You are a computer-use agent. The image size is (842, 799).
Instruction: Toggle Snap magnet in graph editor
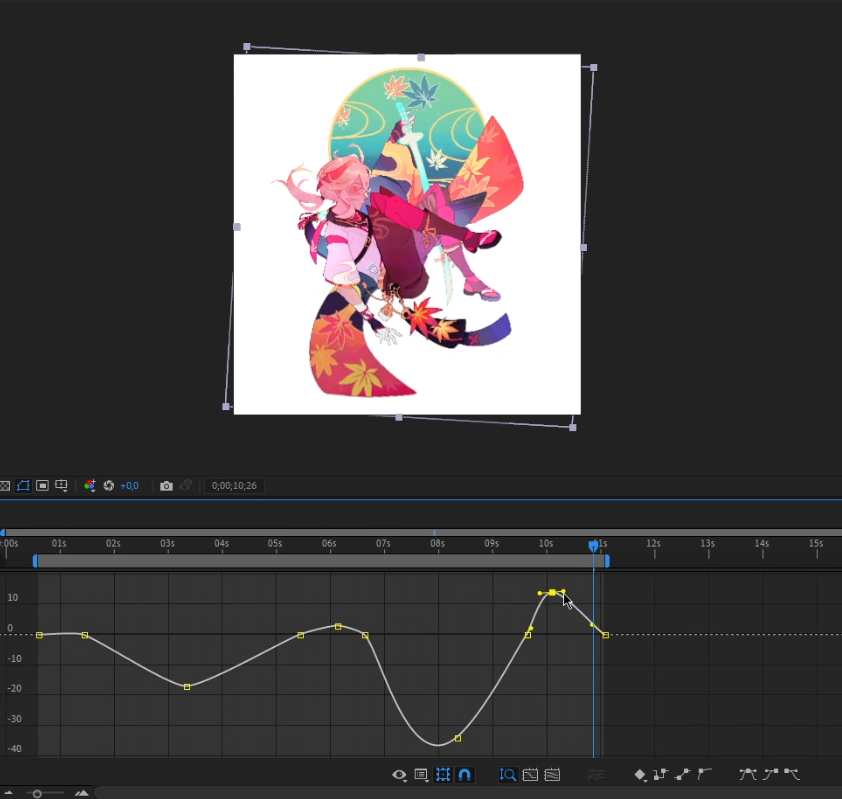click(464, 774)
